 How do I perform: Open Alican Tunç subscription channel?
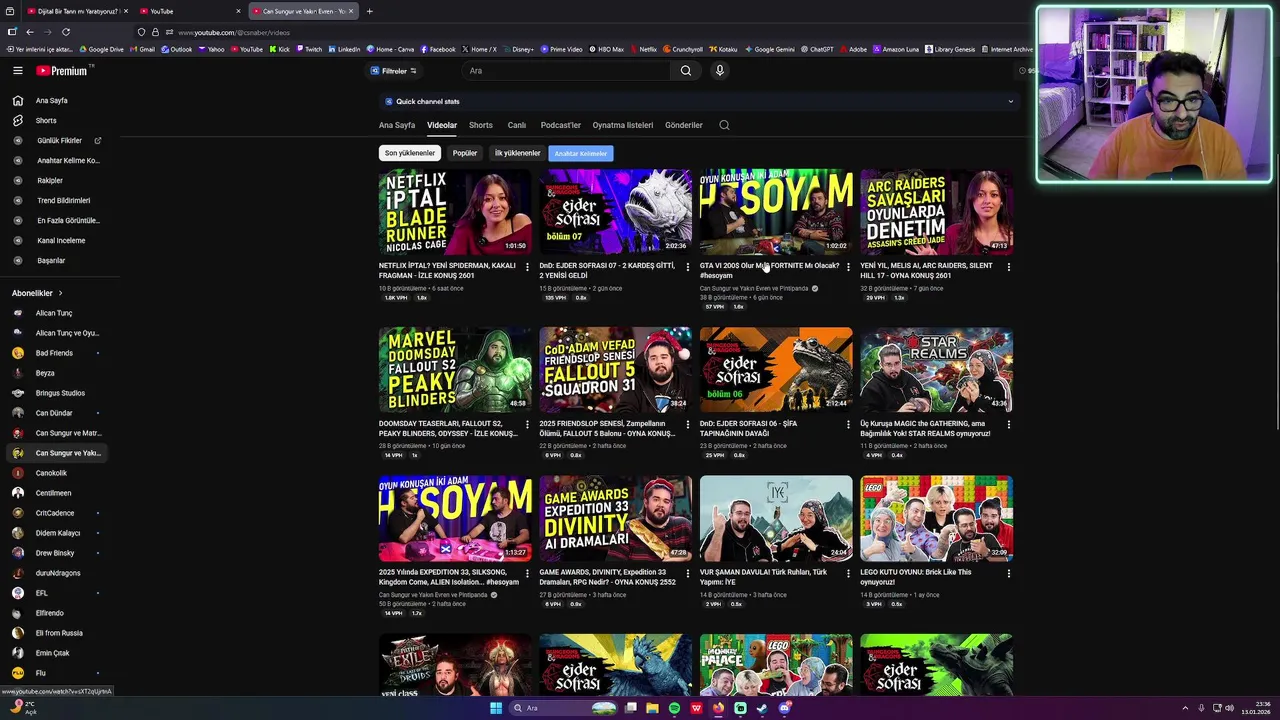pos(54,313)
